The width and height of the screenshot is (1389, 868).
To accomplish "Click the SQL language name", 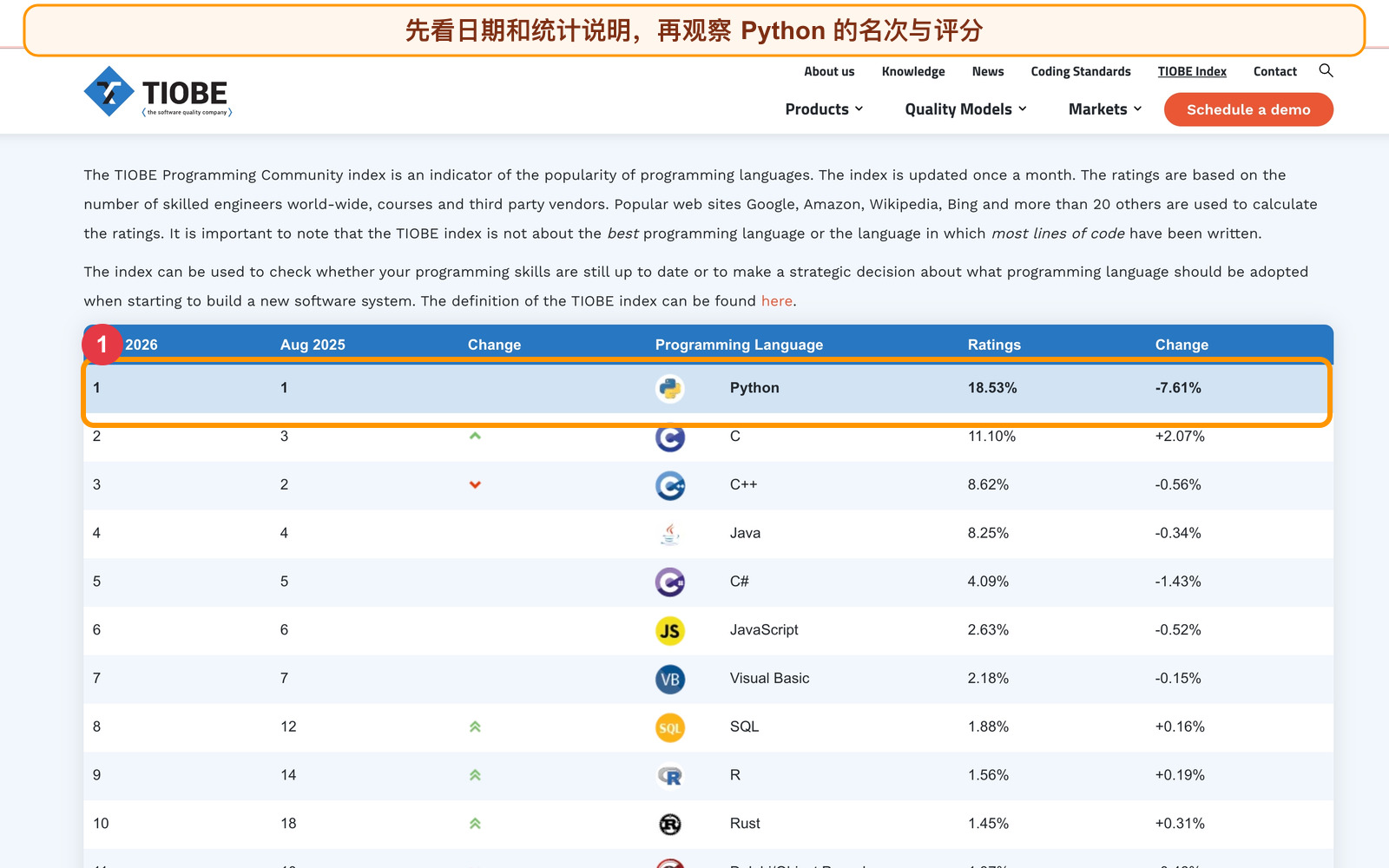I will [744, 727].
